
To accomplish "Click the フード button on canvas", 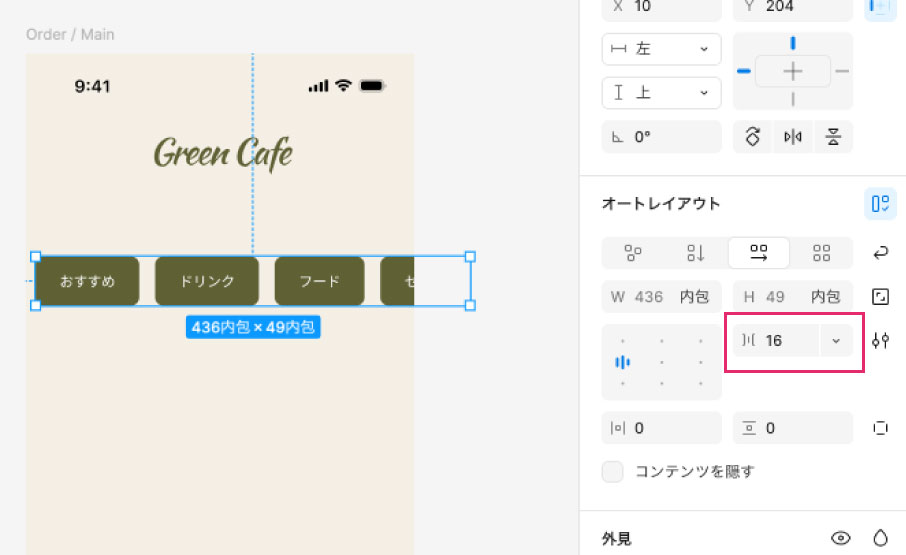I will pos(320,281).
